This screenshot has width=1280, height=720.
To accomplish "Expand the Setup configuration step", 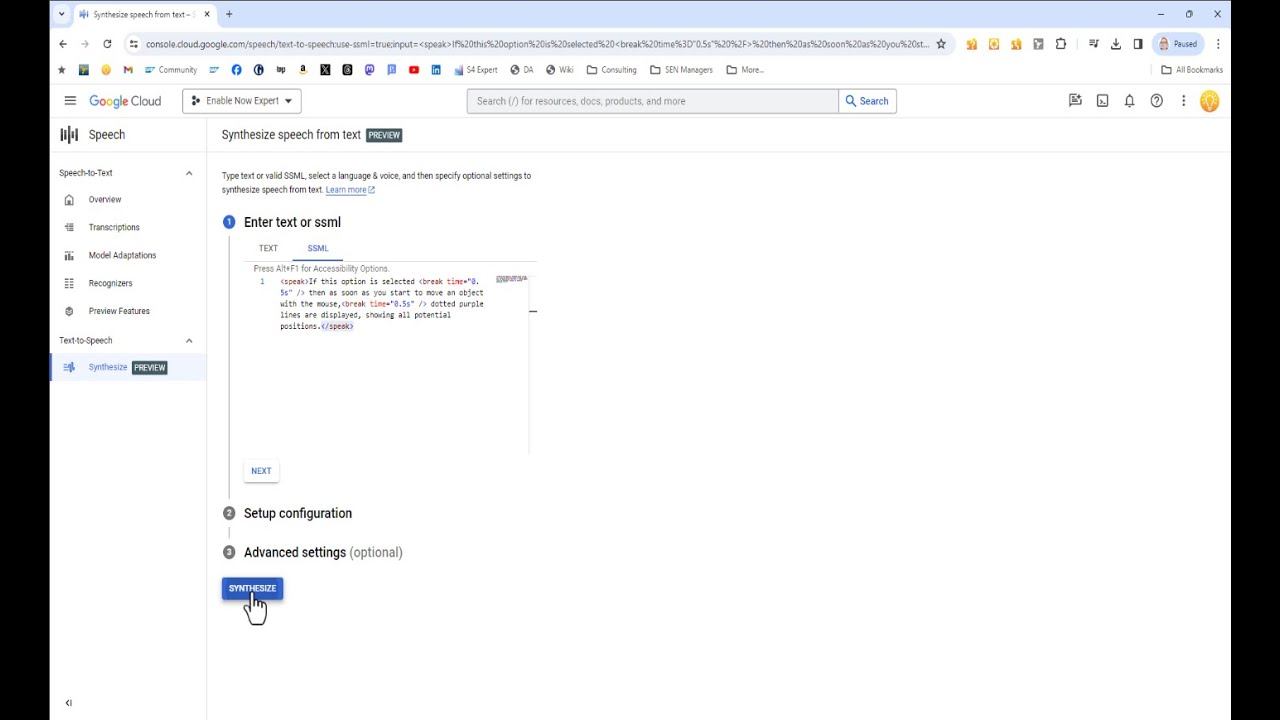I will [x=298, y=513].
